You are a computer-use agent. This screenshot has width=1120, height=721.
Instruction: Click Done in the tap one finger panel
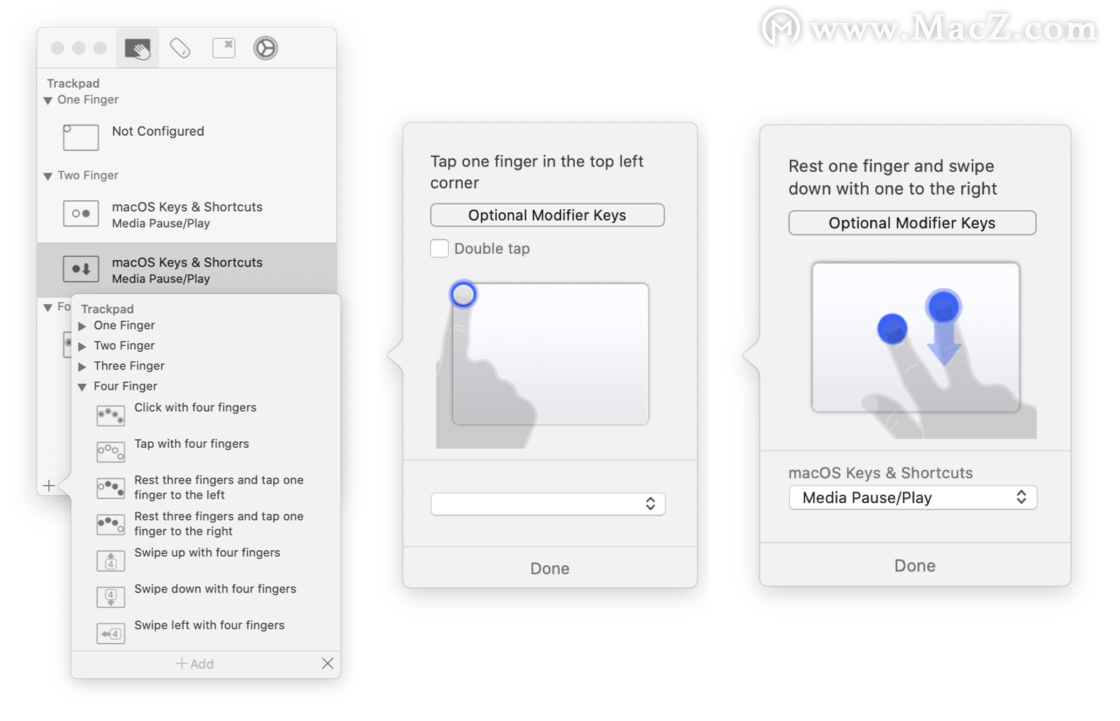coord(549,568)
